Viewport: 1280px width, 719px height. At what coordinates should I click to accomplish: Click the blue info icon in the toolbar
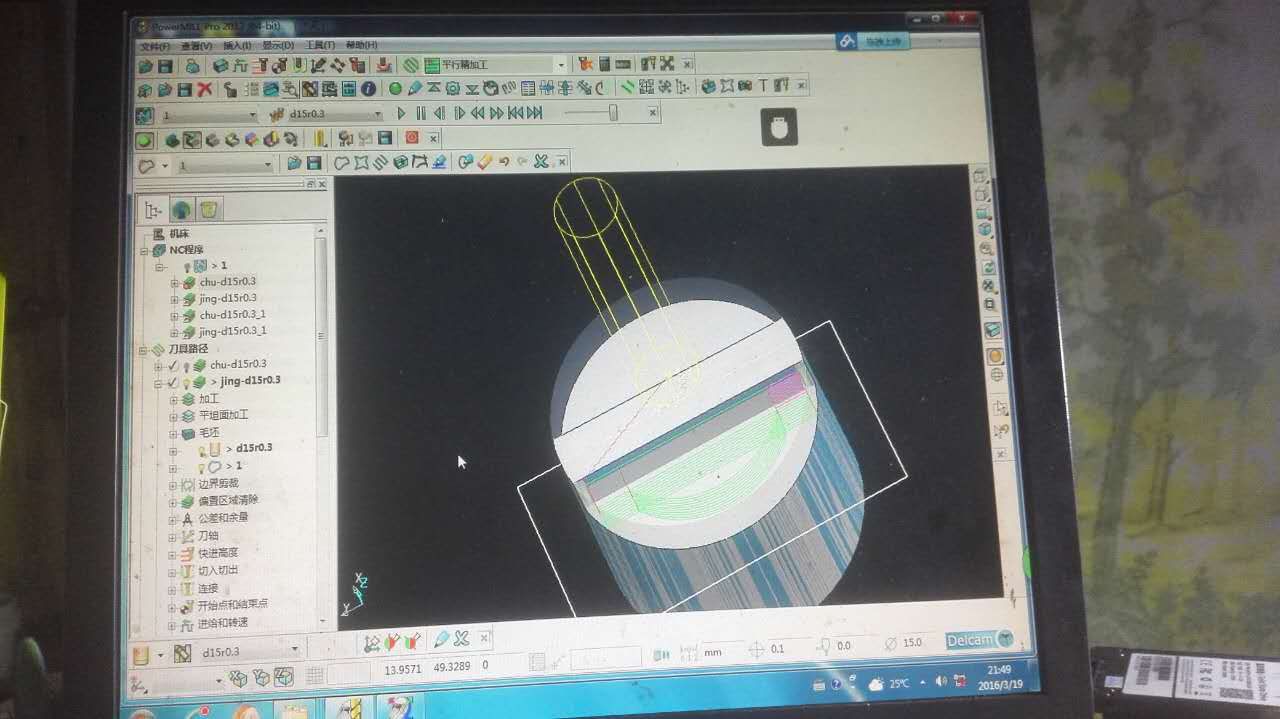(x=368, y=88)
